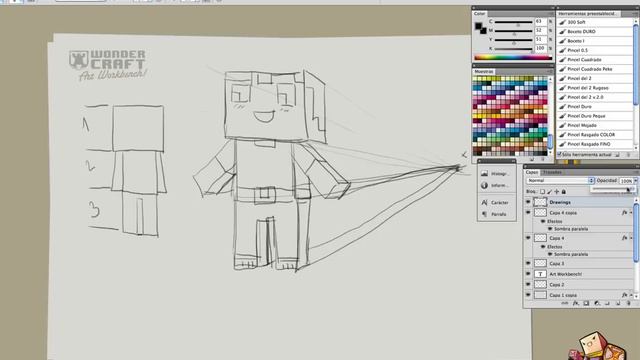This screenshot has height=360, width=640.
Task: Hide the Capa 4 copia layer
Action: tap(528, 213)
